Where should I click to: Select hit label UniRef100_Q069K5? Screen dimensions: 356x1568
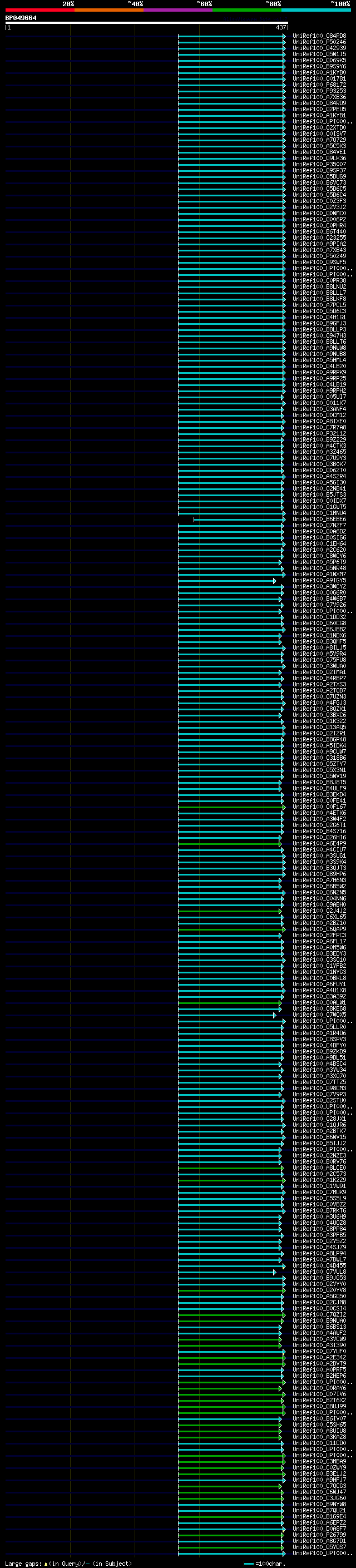319,60
